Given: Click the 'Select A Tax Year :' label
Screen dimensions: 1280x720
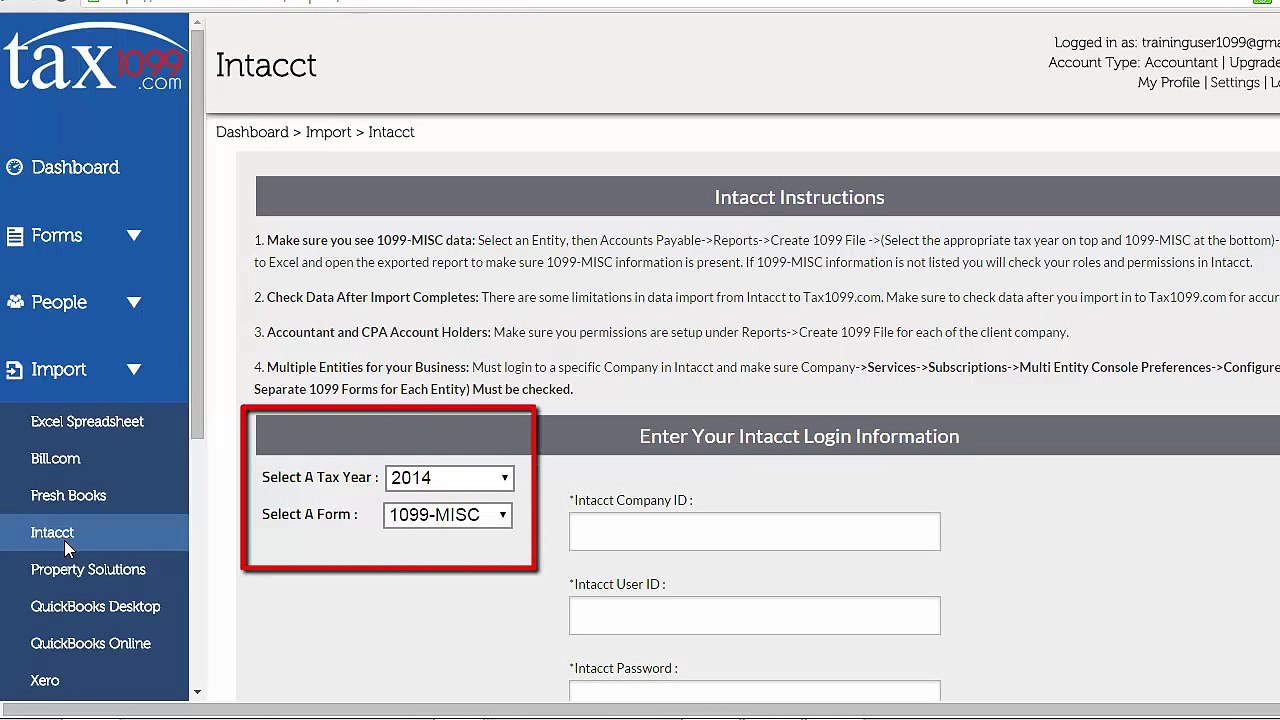Looking at the screenshot, I should coord(320,478).
